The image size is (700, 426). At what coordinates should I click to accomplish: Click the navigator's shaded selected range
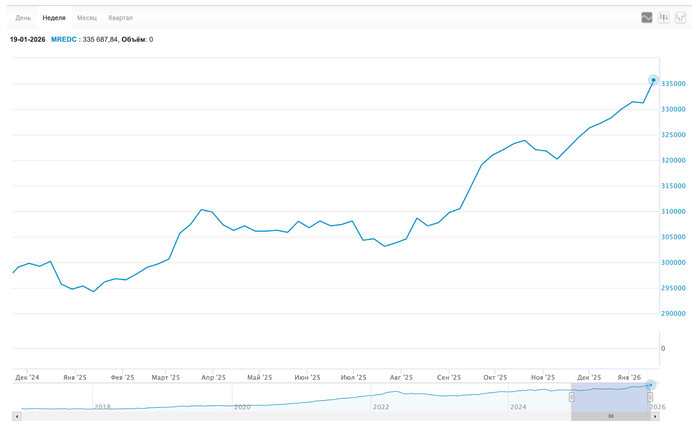[x=611, y=396]
